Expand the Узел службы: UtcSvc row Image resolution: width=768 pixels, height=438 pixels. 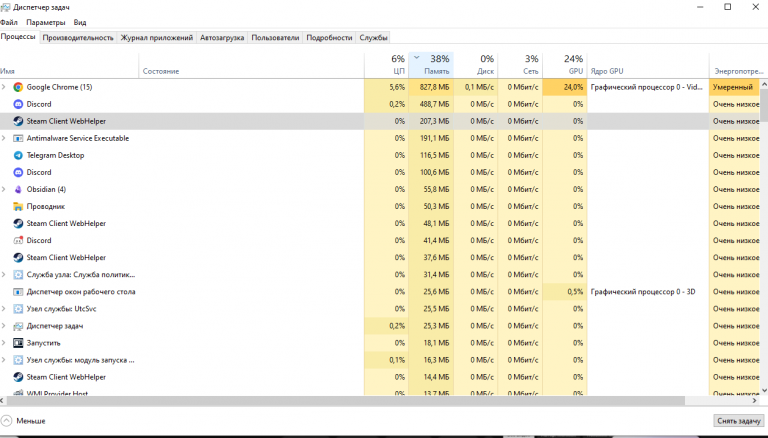4,309
